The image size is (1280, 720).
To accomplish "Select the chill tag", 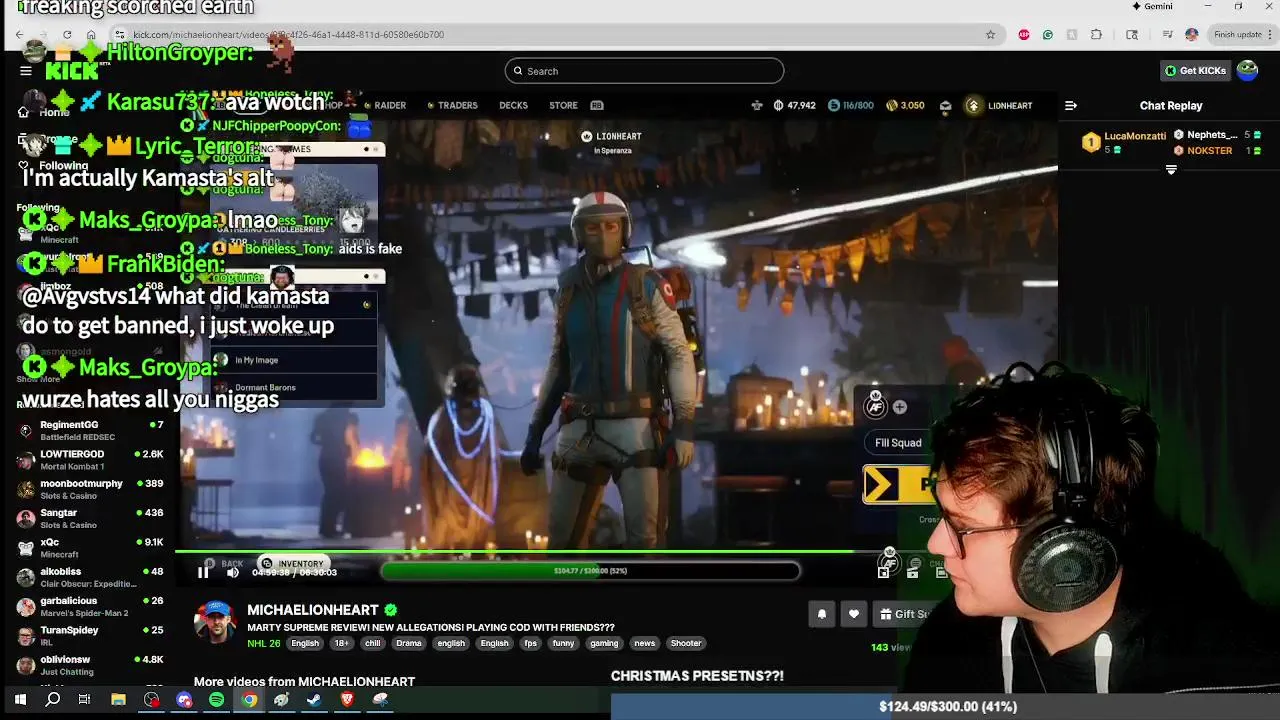I will click(372, 643).
